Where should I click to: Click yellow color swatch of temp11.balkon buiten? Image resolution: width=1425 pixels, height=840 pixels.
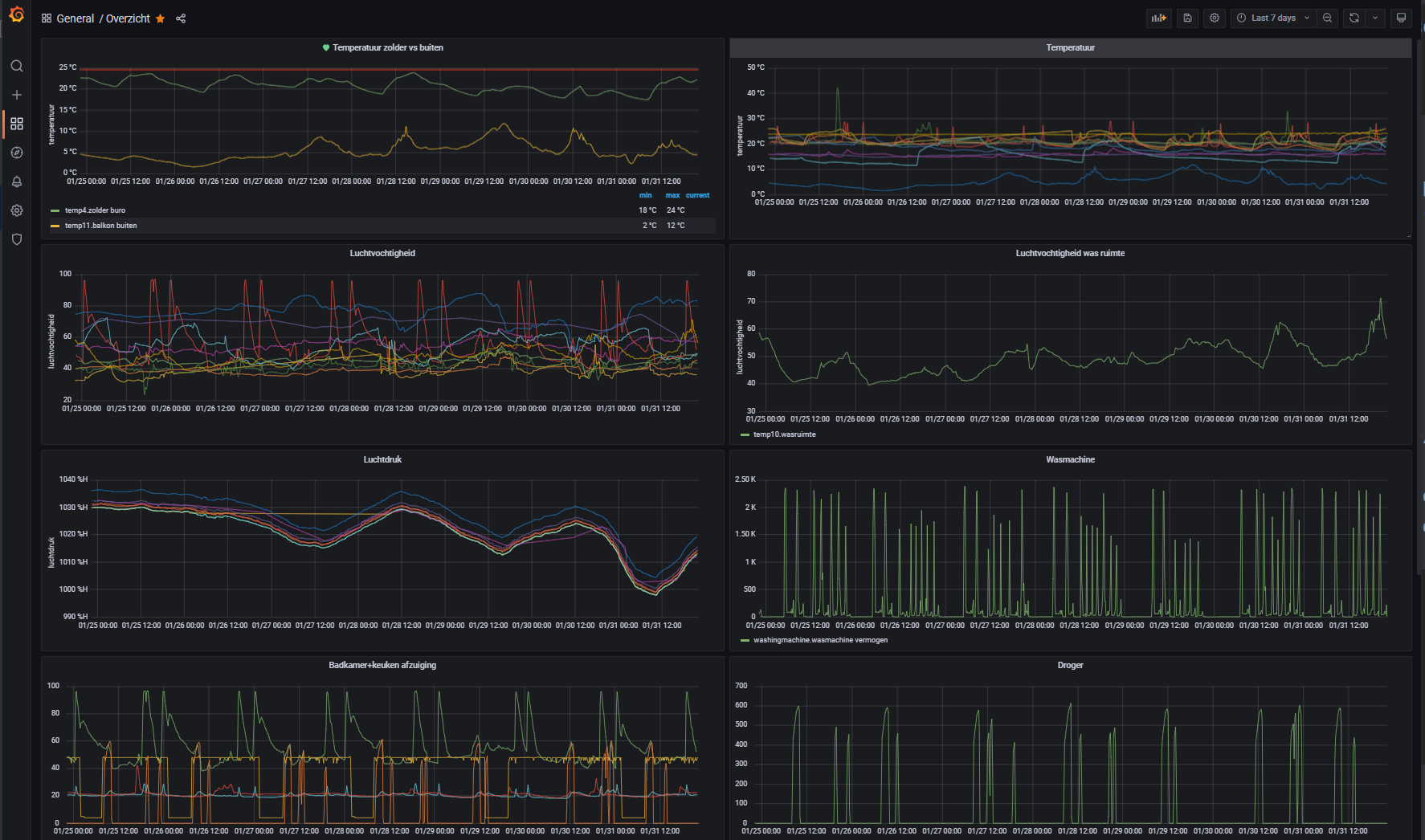[55, 226]
